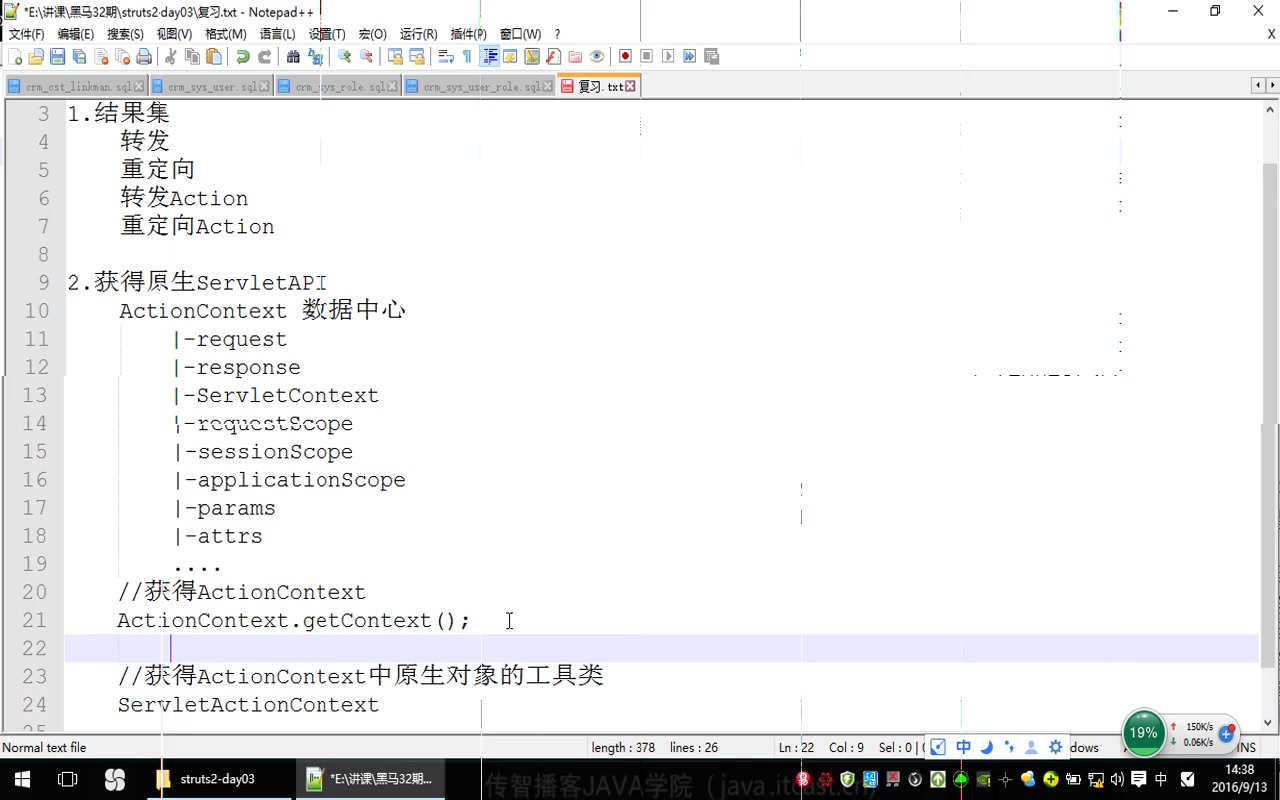Click the Close document toolbar icon
This screenshot has width=1280, height=800.
click(101, 57)
